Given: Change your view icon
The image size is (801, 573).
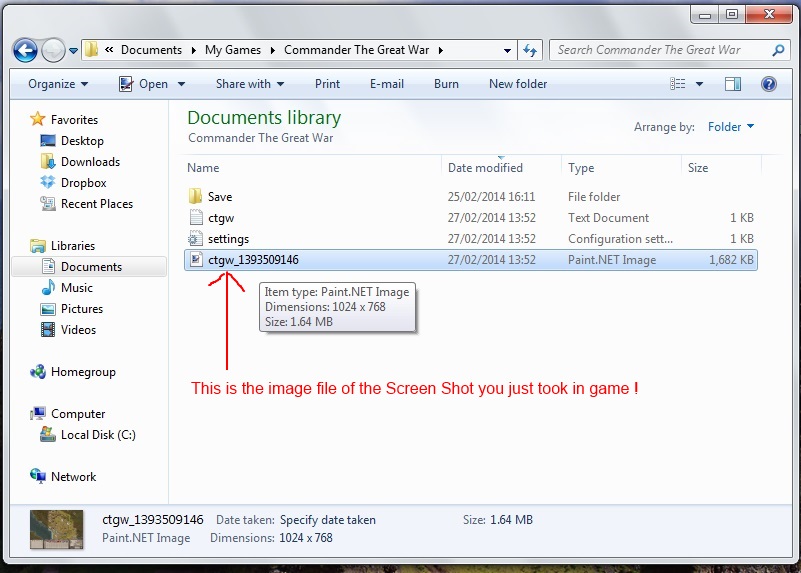Looking at the screenshot, I should pos(678,84).
